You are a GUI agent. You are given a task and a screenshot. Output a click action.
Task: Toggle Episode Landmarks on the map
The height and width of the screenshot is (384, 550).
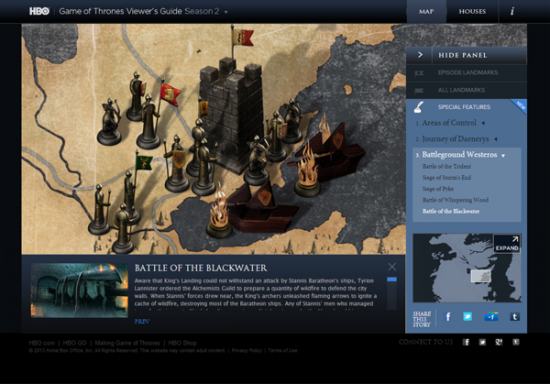pyautogui.click(x=466, y=73)
